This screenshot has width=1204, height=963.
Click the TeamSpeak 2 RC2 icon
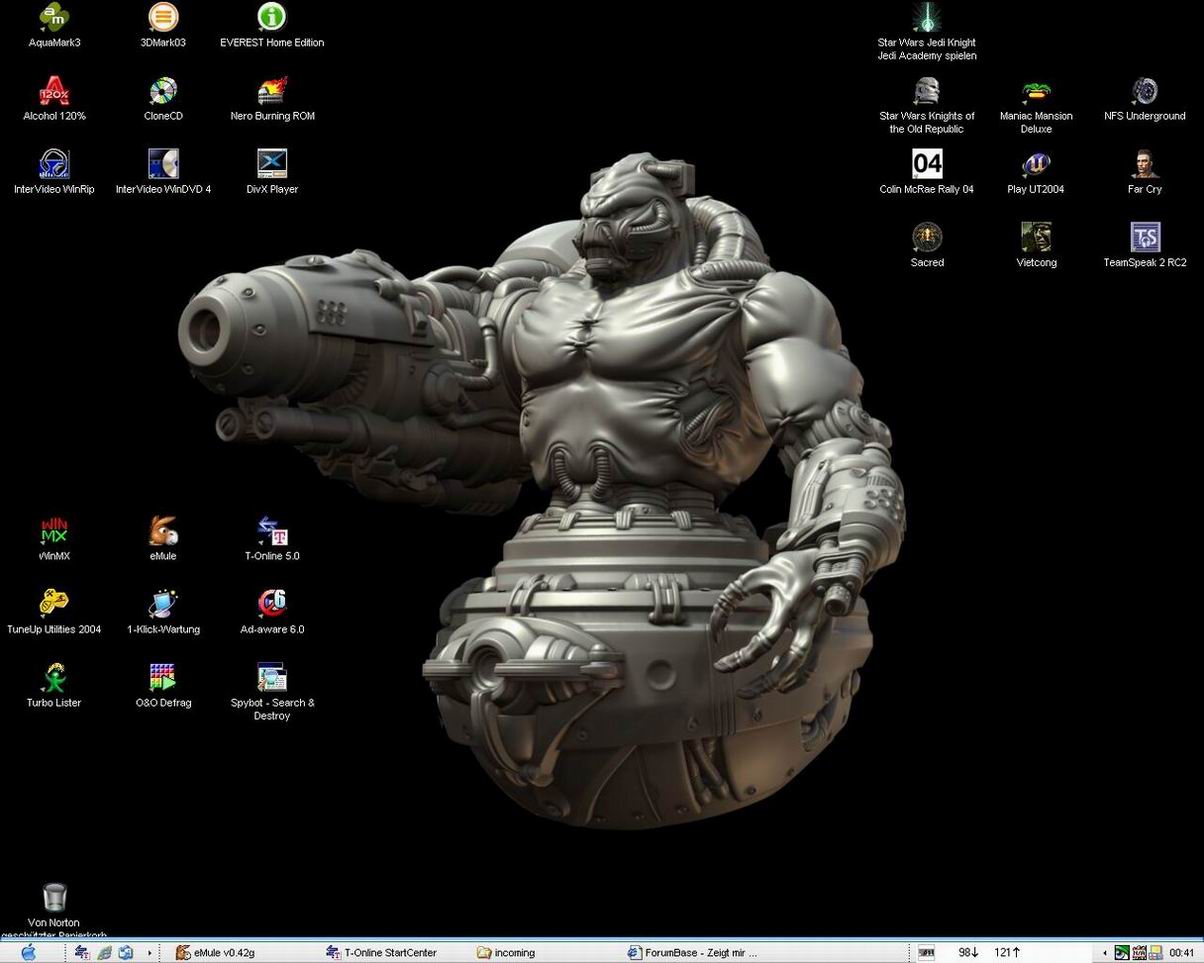1145,237
